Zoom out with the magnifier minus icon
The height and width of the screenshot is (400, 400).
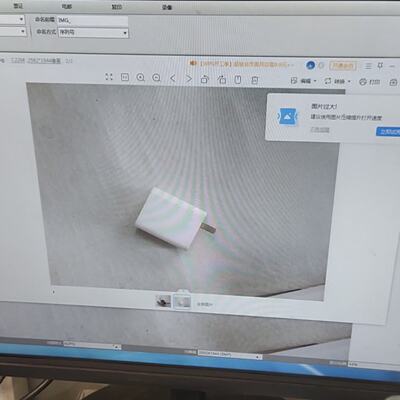pyautogui.click(x=156, y=78)
